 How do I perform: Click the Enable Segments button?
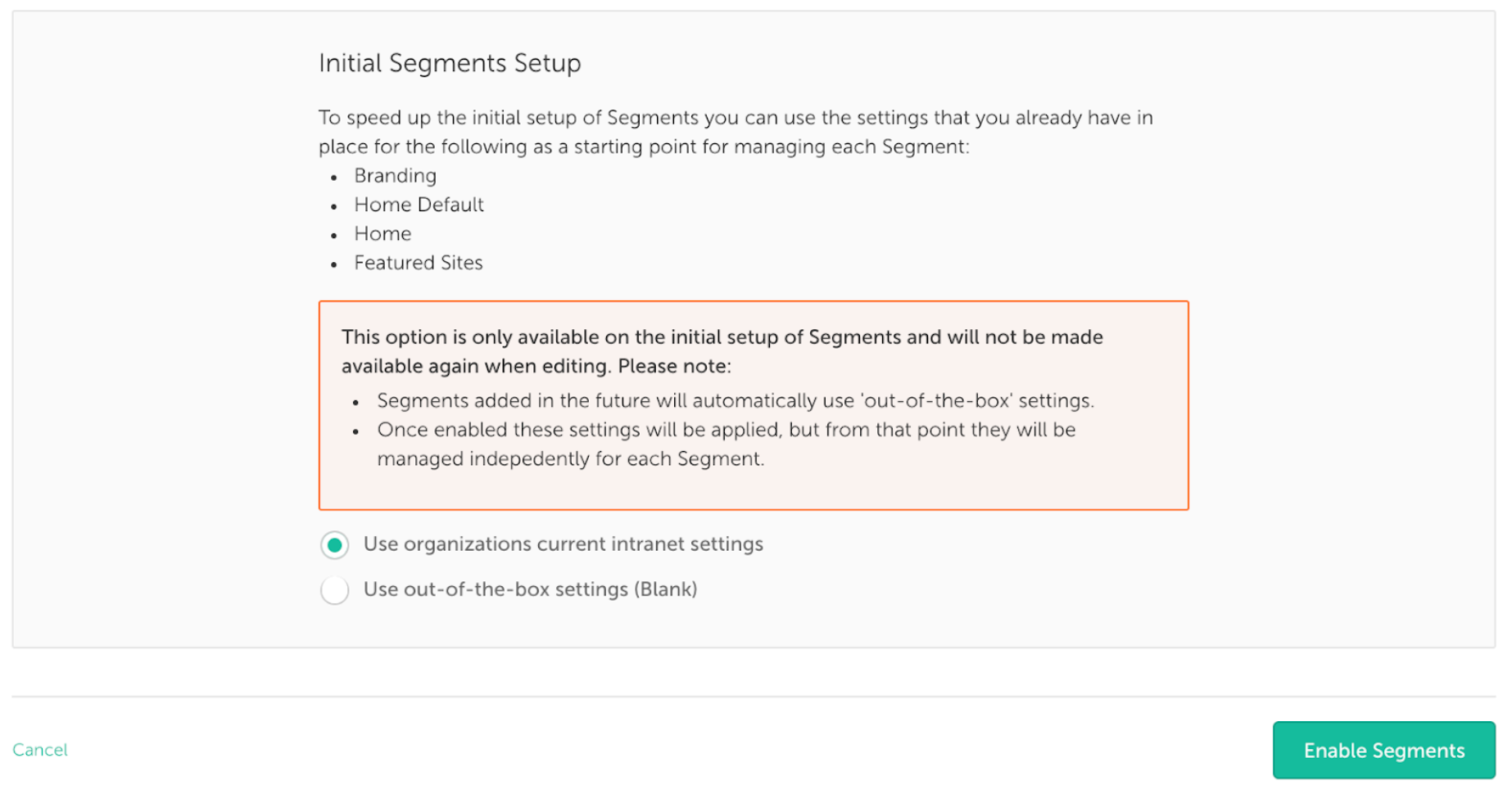tap(1383, 750)
